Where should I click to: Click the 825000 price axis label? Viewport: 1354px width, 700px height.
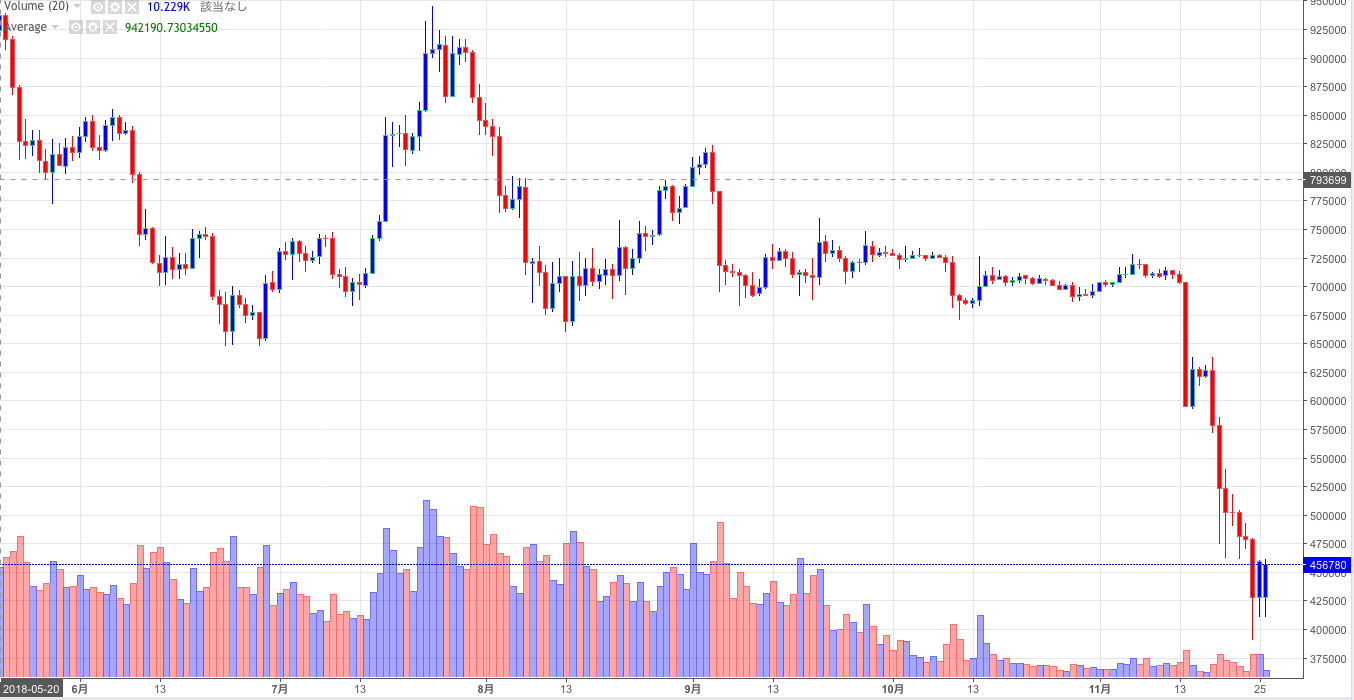1329,145
